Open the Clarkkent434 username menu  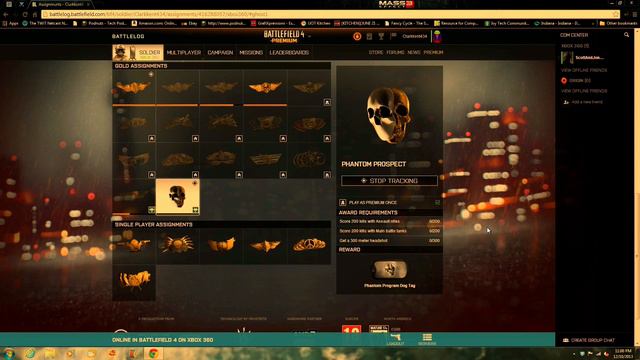coord(415,36)
